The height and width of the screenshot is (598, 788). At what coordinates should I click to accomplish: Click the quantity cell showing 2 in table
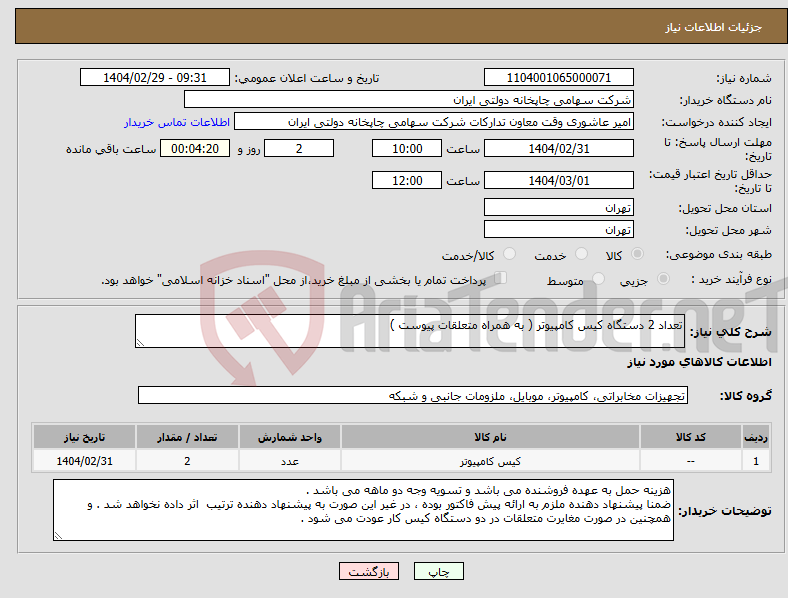tap(187, 461)
